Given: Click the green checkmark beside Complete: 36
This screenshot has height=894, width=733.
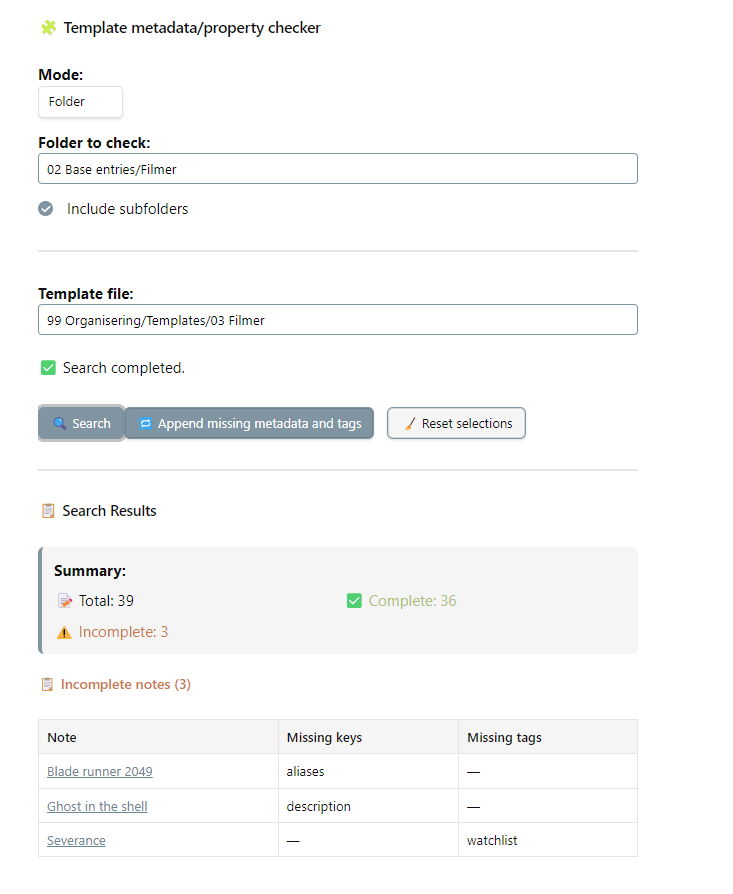Looking at the screenshot, I should 354,600.
